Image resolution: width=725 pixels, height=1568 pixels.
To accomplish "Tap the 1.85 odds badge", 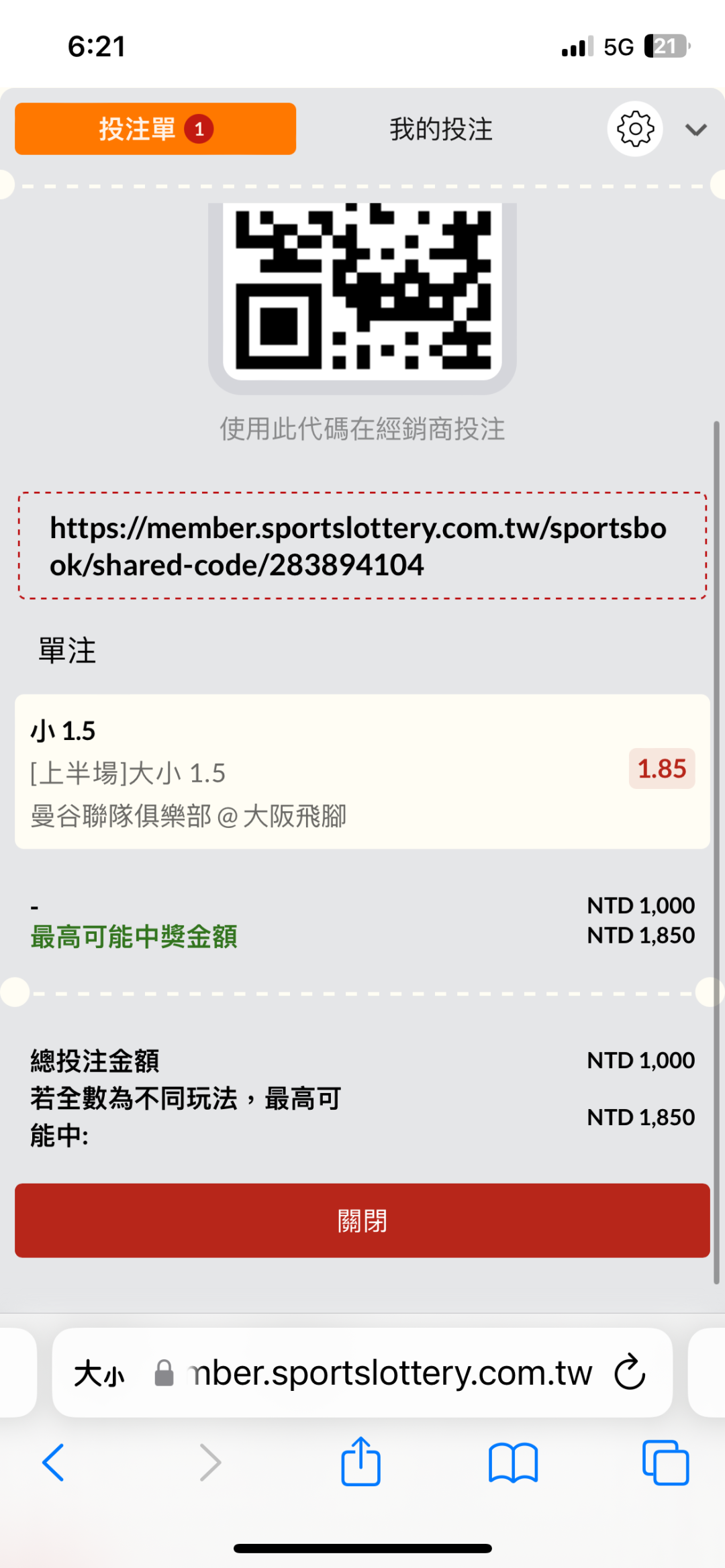I will coord(661,769).
